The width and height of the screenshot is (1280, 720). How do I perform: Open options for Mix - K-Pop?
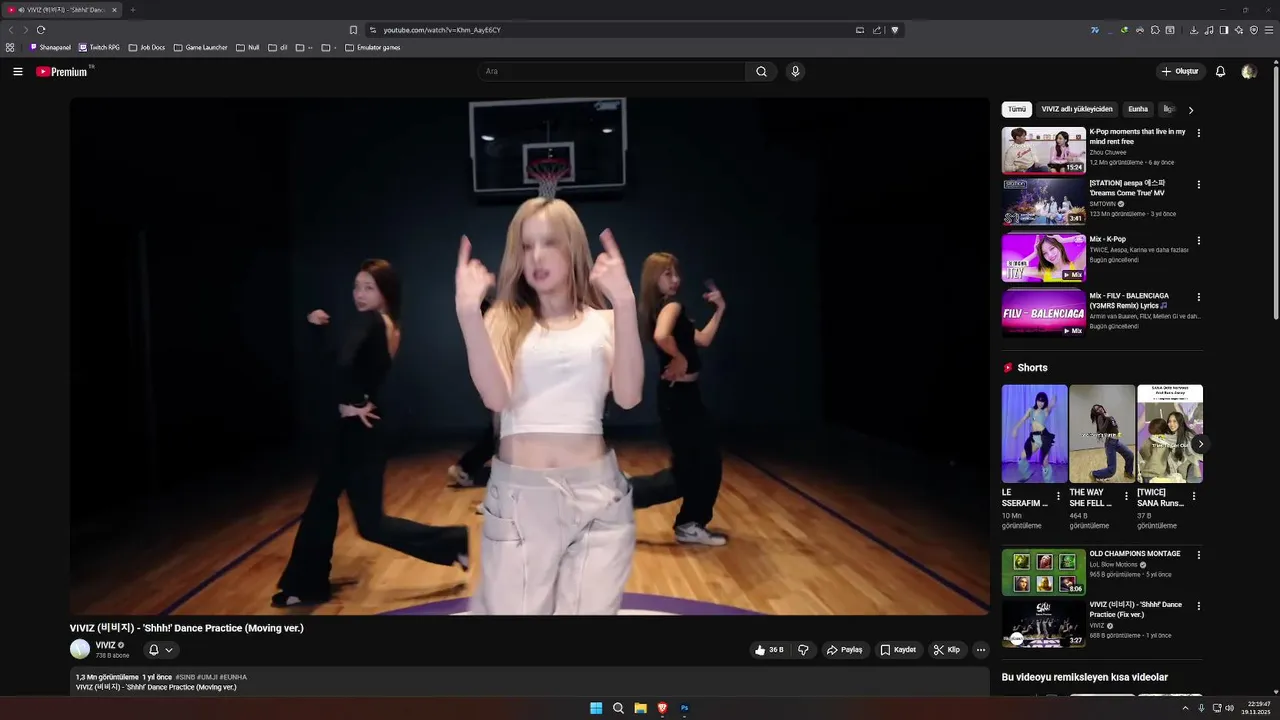tap(1199, 241)
